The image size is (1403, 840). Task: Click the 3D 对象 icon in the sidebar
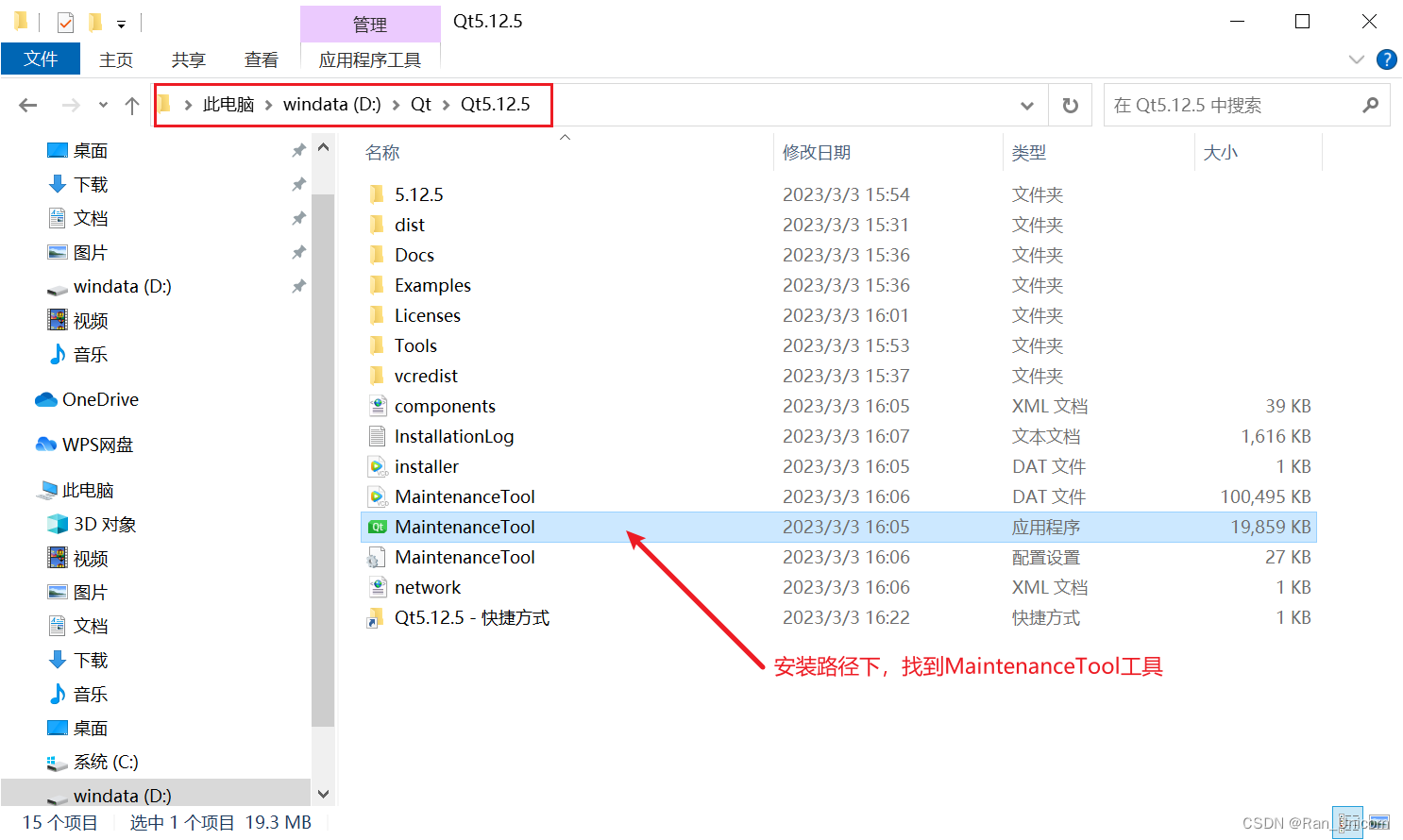point(58,524)
